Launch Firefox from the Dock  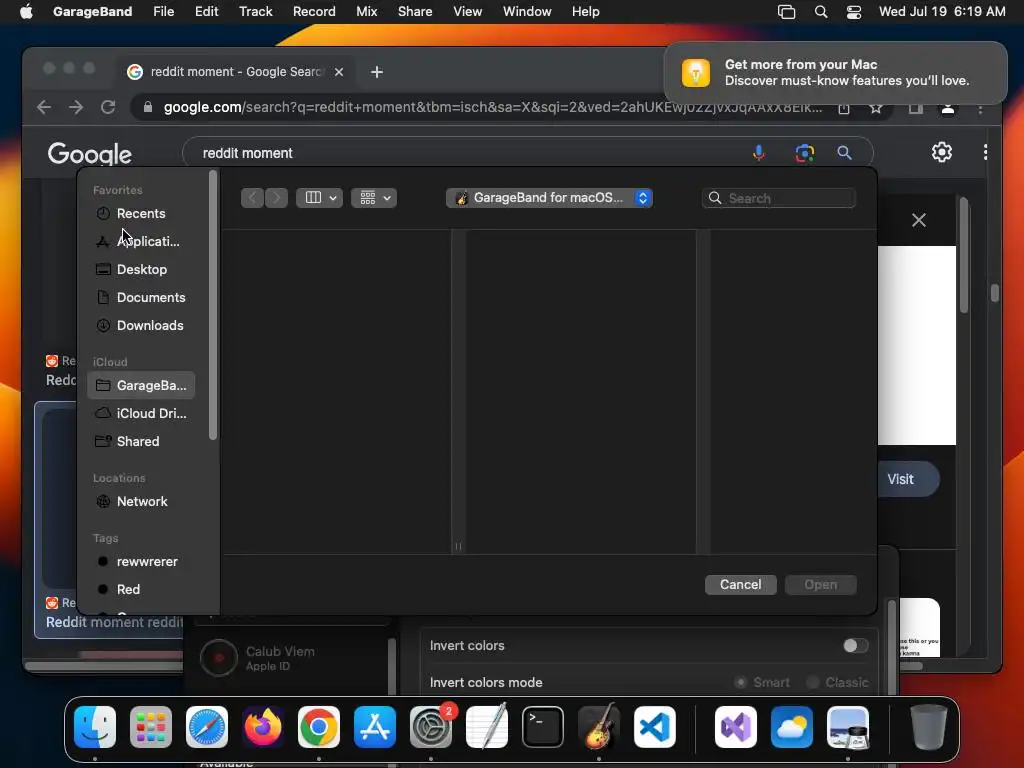263,727
